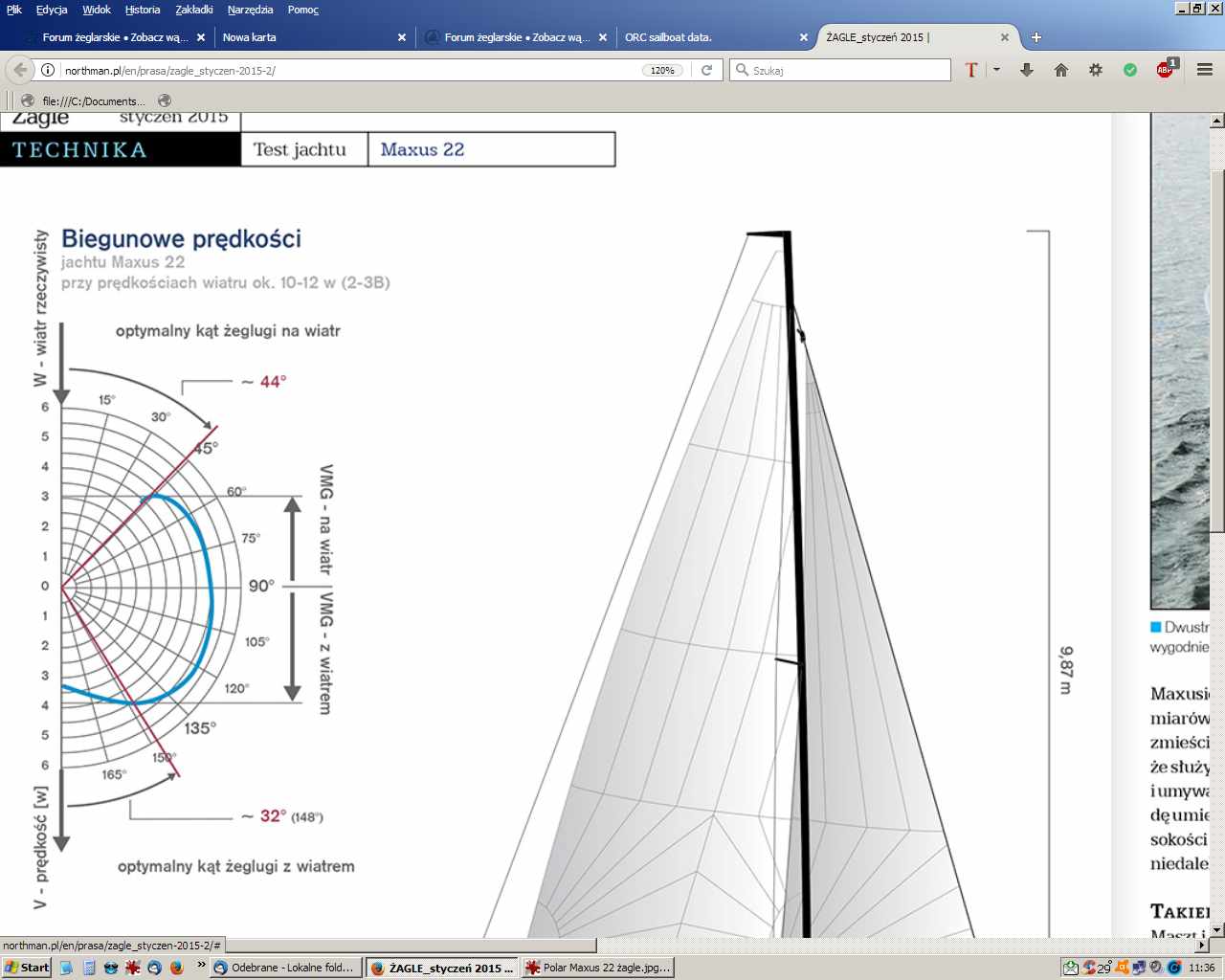Click the sea photo thumbnail on the right

[x=1180, y=361]
